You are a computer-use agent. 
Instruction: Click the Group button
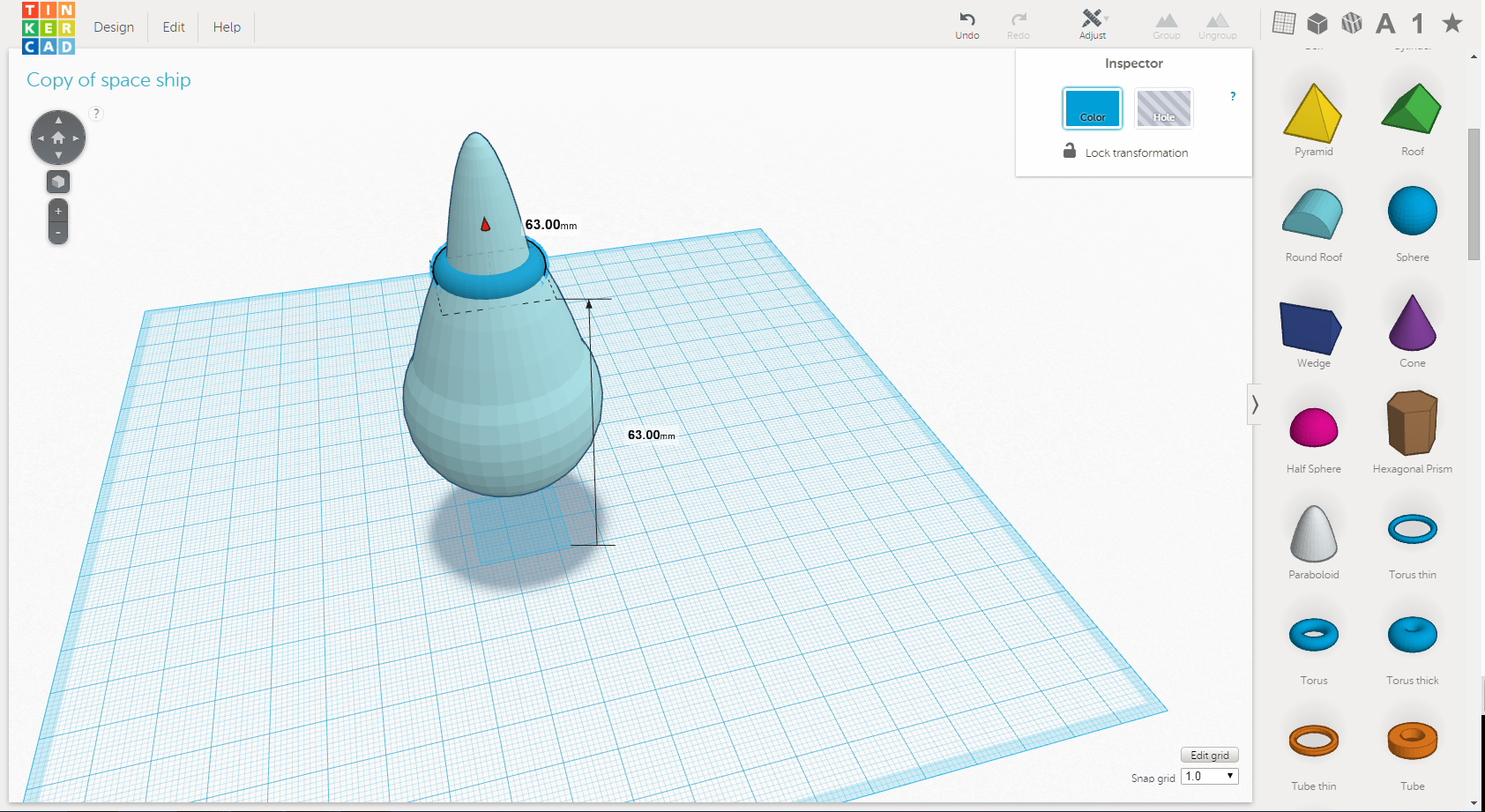click(x=1167, y=26)
